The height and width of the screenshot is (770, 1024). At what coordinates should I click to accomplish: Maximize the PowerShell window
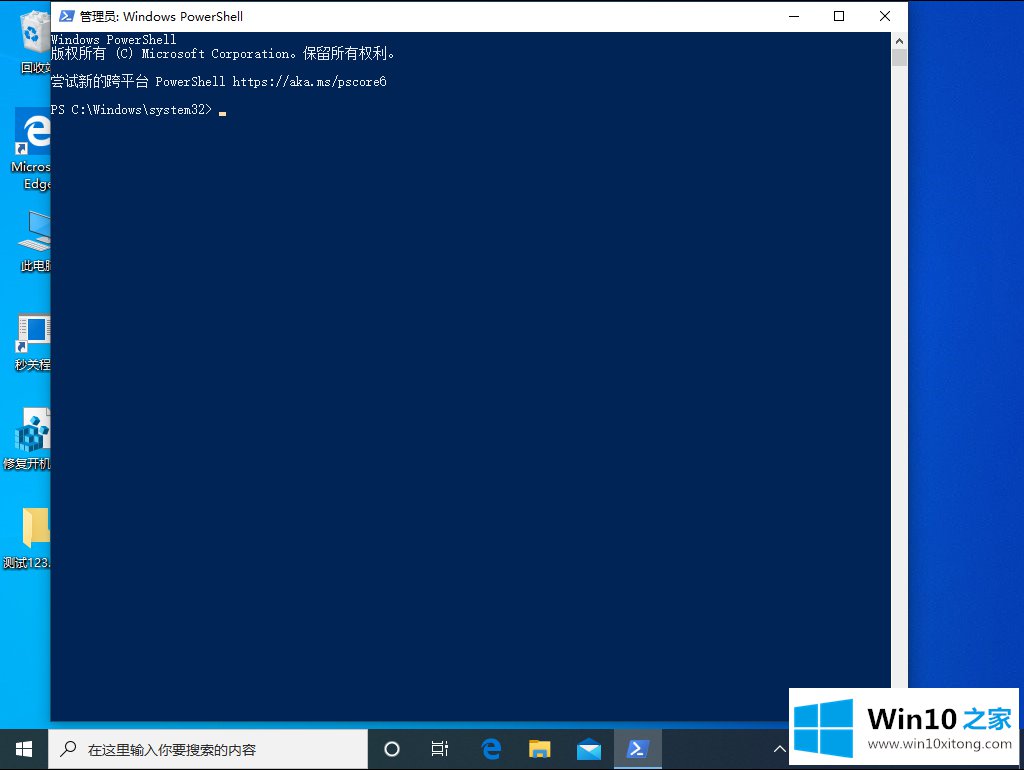click(x=839, y=16)
